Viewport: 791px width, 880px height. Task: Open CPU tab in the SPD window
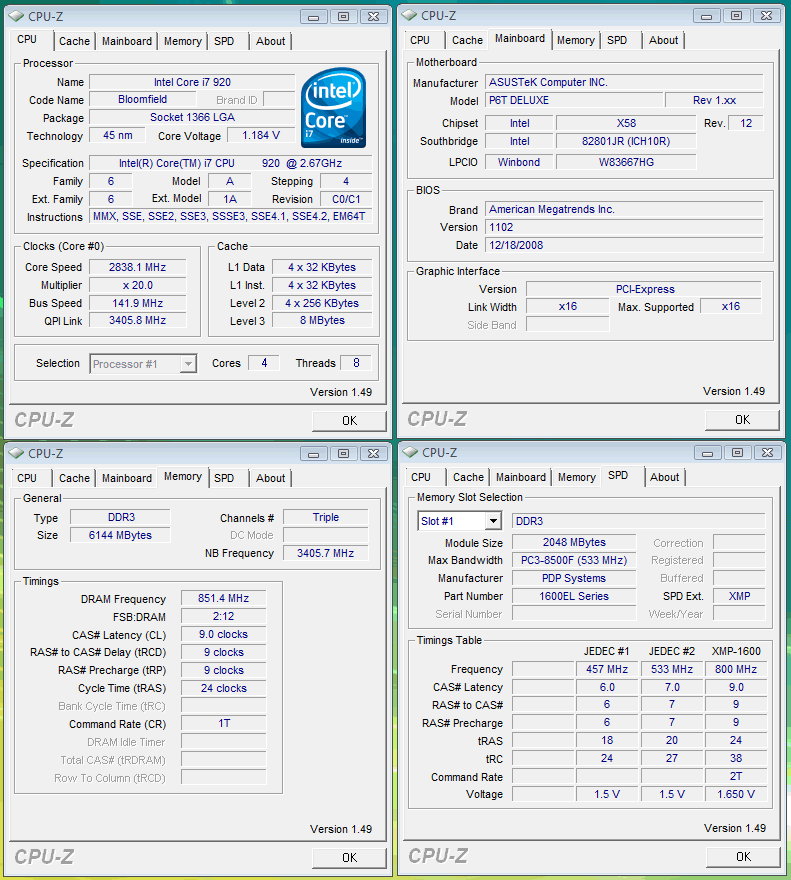421,477
